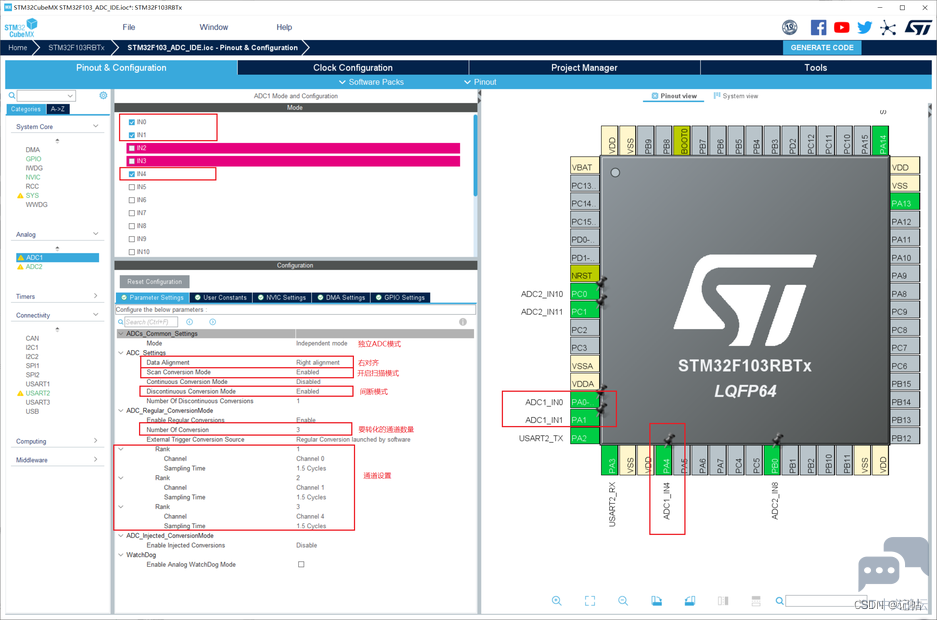This screenshot has height=620, width=937.
Task: Enable the IN5 channel checkbox
Action: pos(132,187)
